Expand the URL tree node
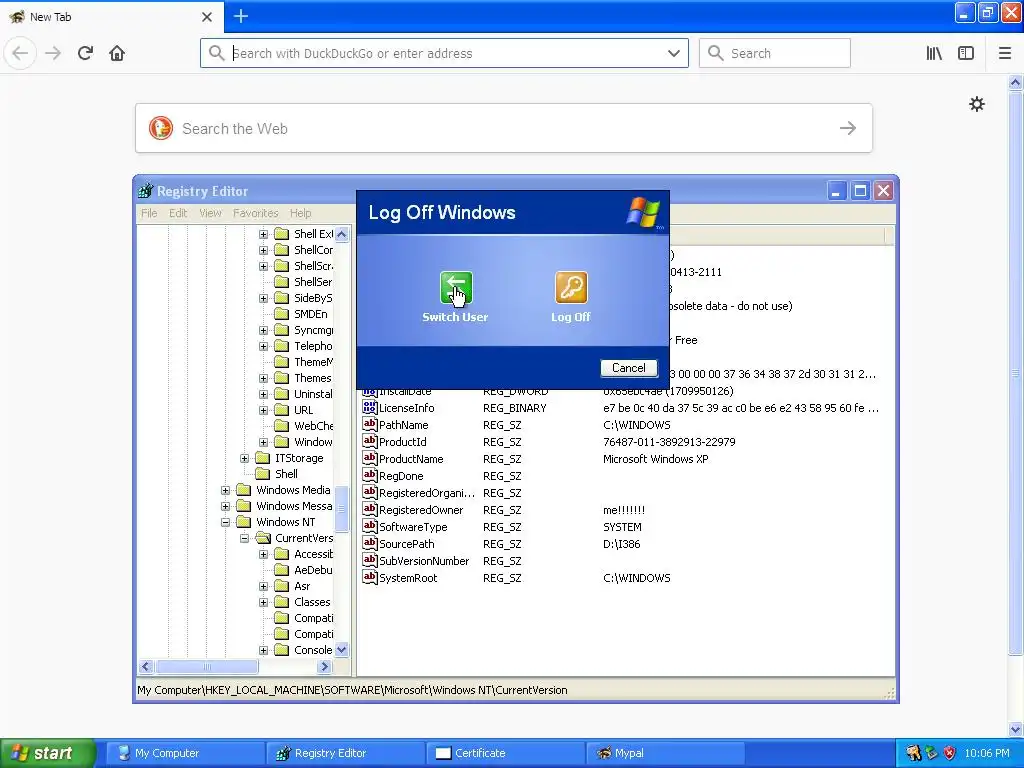The width and height of the screenshot is (1024, 768). pyautogui.click(x=263, y=410)
